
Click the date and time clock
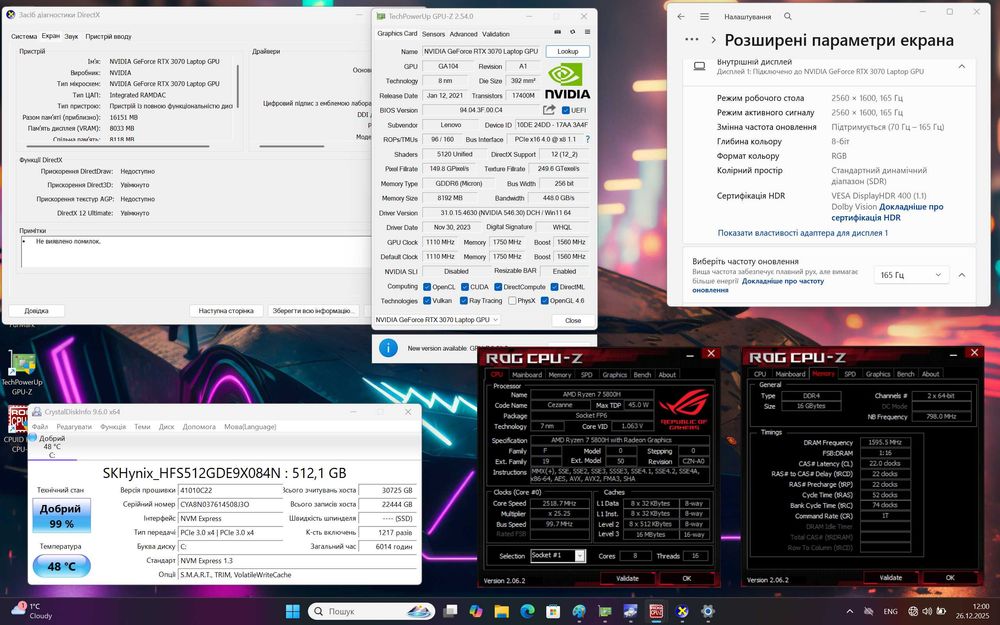coord(971,611)
